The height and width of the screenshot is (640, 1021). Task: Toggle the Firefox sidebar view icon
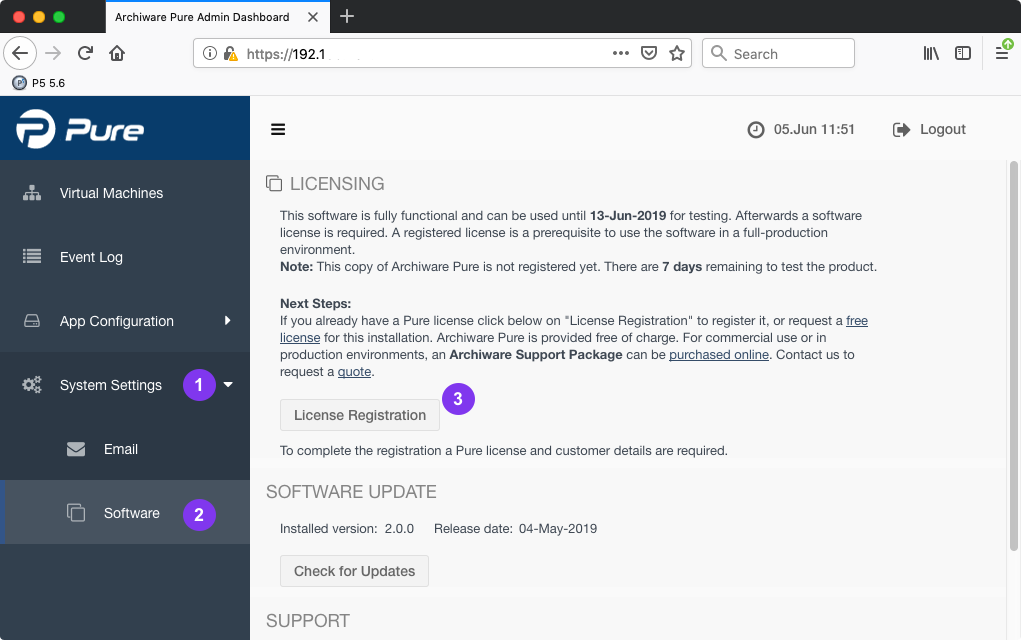[963, 54]
